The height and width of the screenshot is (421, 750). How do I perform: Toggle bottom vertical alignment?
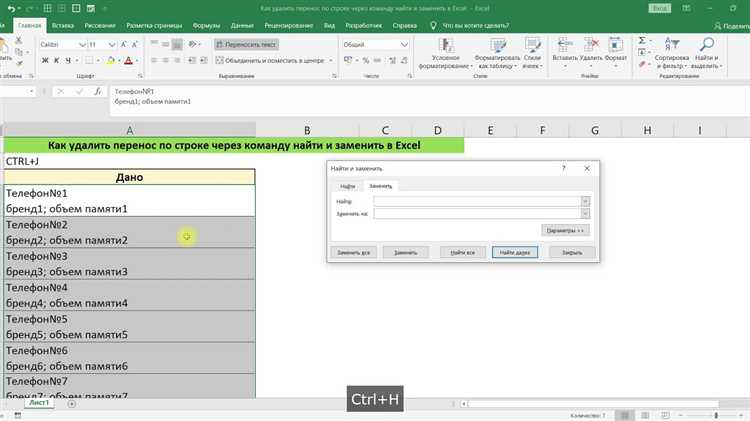(177, 44)
